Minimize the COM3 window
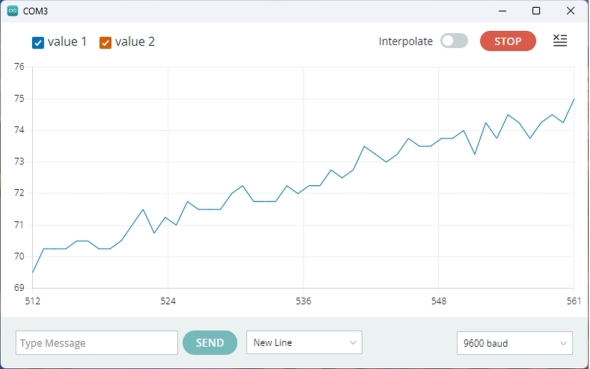The height and width of the screenshot is (369, 590). click(502, 11)
